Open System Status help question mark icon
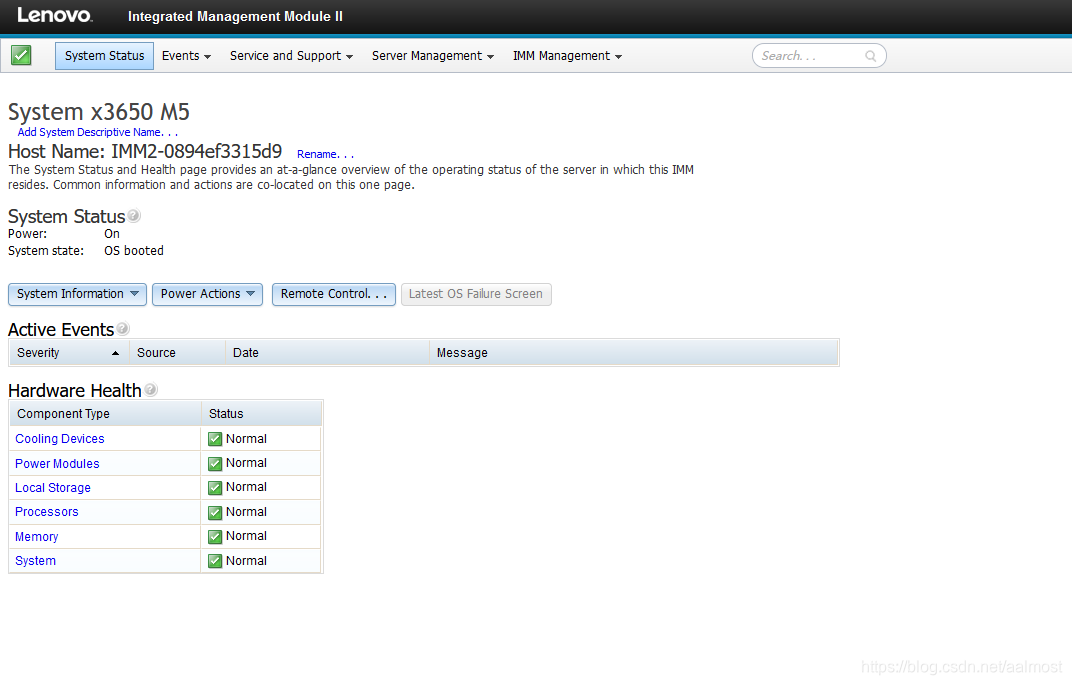This screenshot has height=685, width=1072. pos(134,215)
